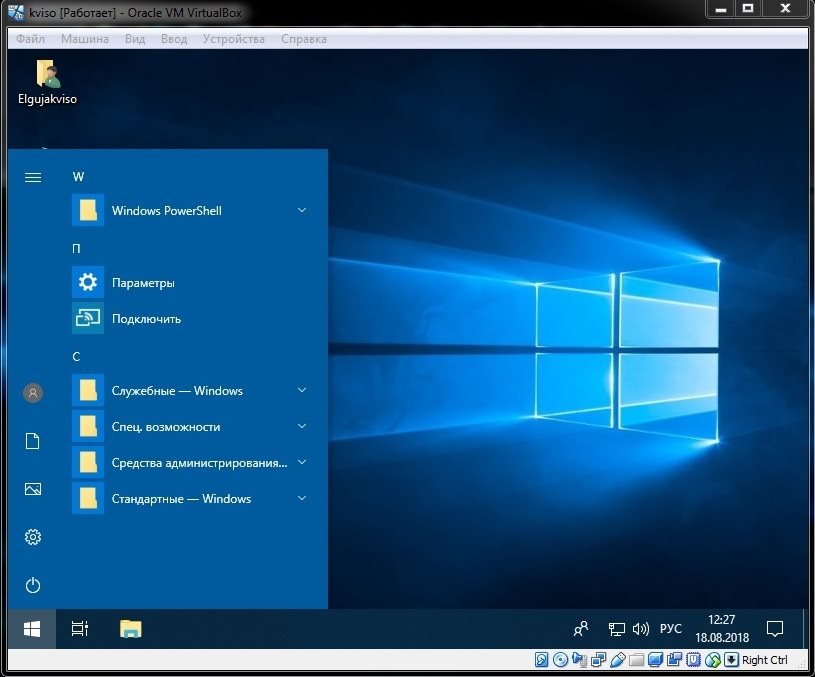Click the Power button in Start menu
815x677 pixels.
(x=33, y=585)
